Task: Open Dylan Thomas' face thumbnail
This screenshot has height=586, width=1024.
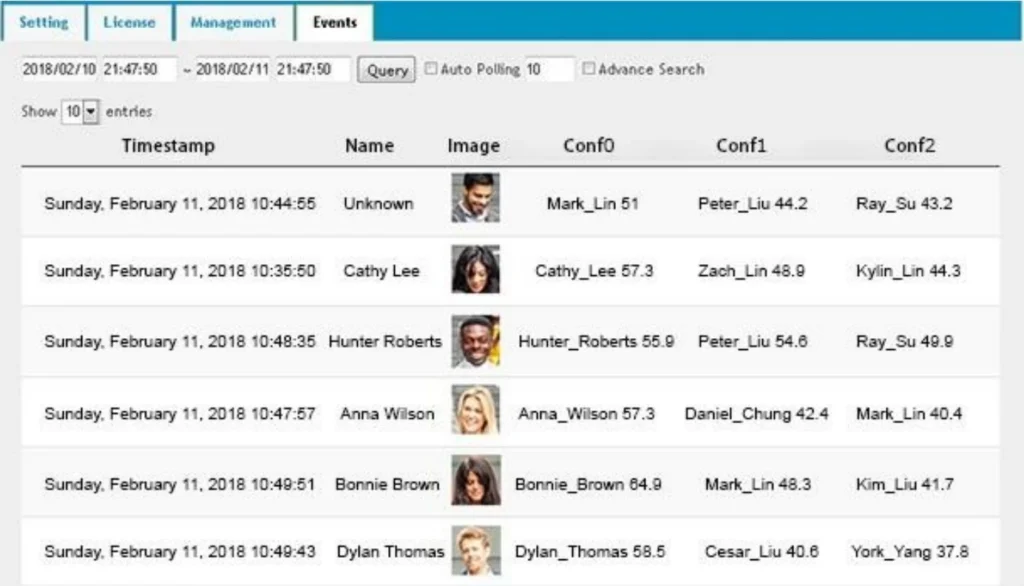Action: [476, 551]
